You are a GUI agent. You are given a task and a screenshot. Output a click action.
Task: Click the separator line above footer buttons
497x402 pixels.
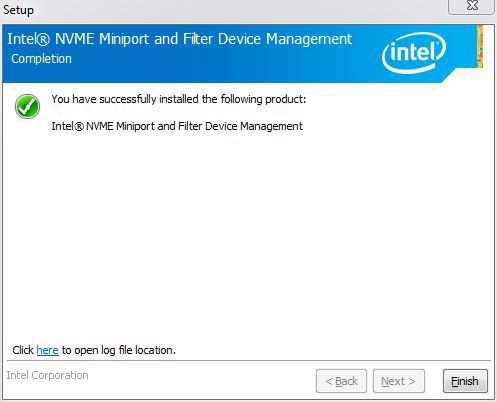click(249, 361)
